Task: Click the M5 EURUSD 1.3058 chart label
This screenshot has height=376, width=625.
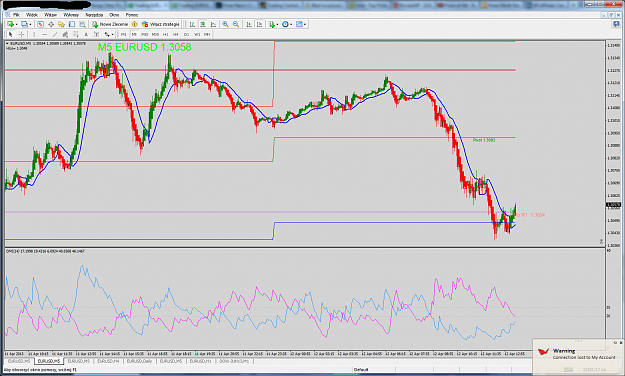Action: tap(144, 47)
